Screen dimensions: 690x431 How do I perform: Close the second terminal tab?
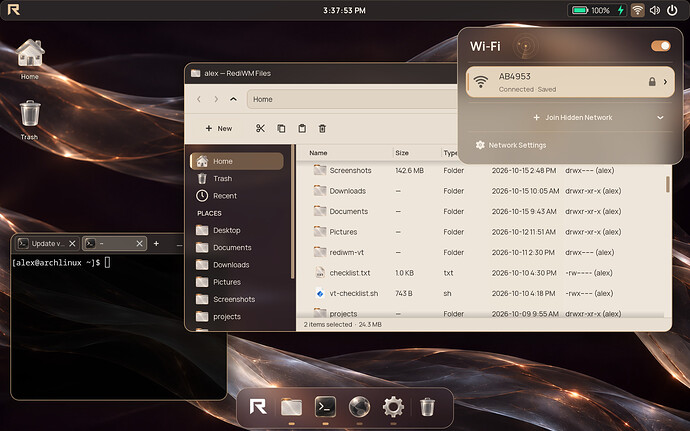(x=139, y=243)
